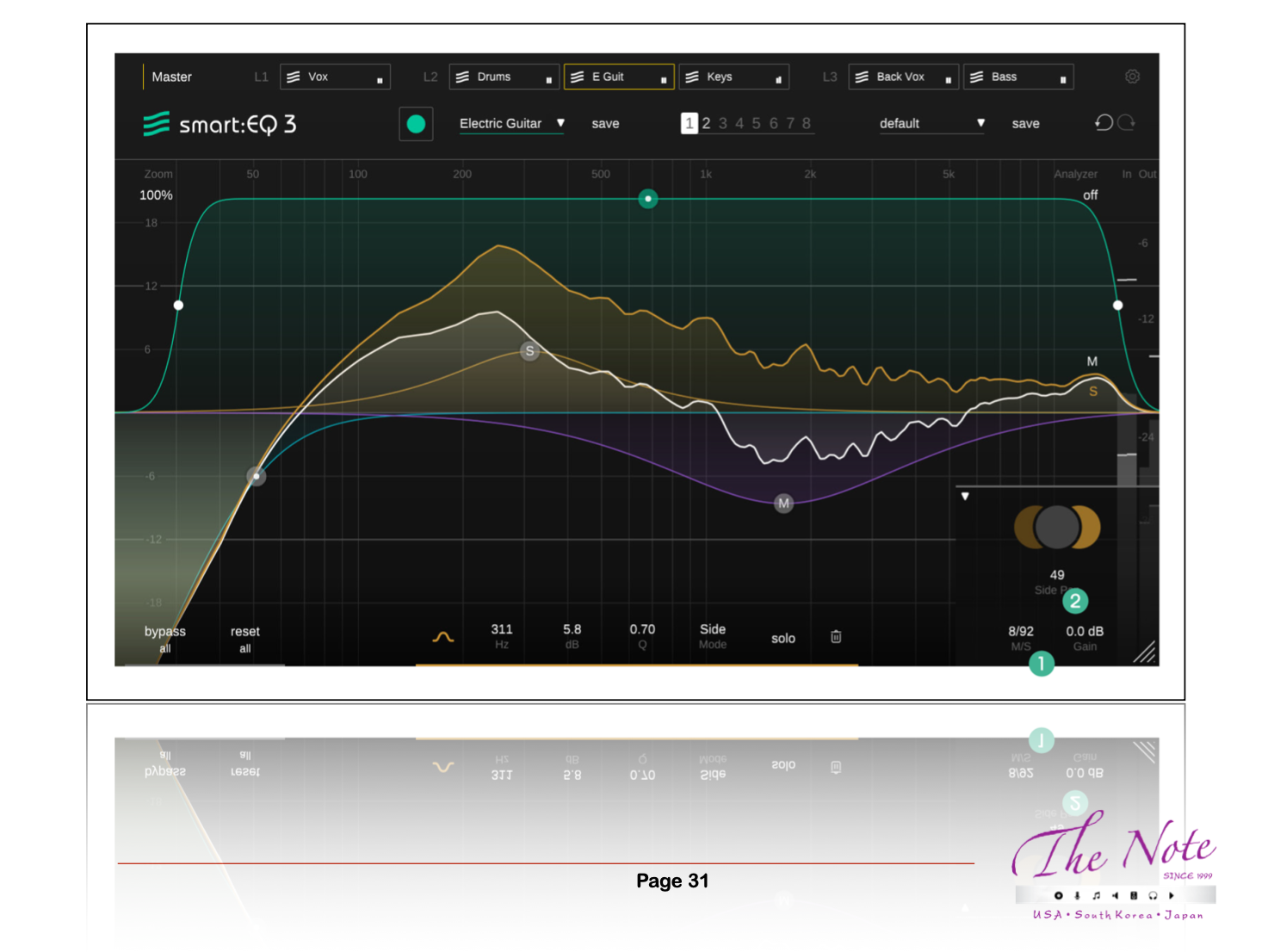Viewport: 1274px width, 952px height.
Task: Click the 0.70 Q value
Action: click(x=642, y=629)
